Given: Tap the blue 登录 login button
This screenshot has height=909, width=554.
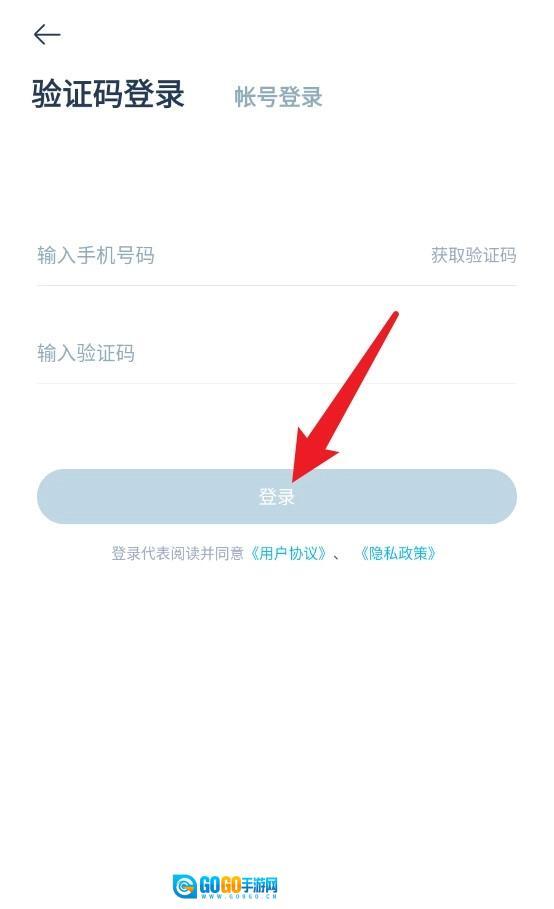Looking at the screenshot, I should point(276,496).
